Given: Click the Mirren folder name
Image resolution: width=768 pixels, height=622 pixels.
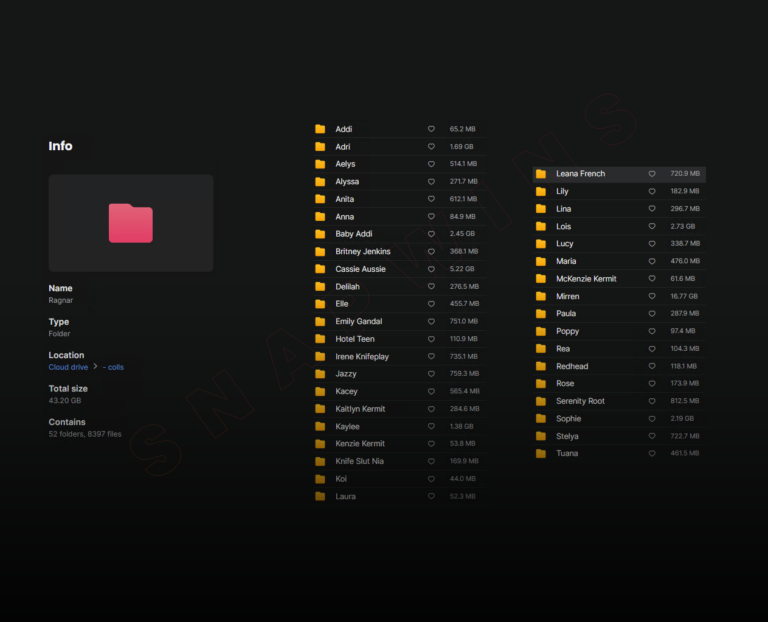Looking at the screenshot, I should (567, 296).
